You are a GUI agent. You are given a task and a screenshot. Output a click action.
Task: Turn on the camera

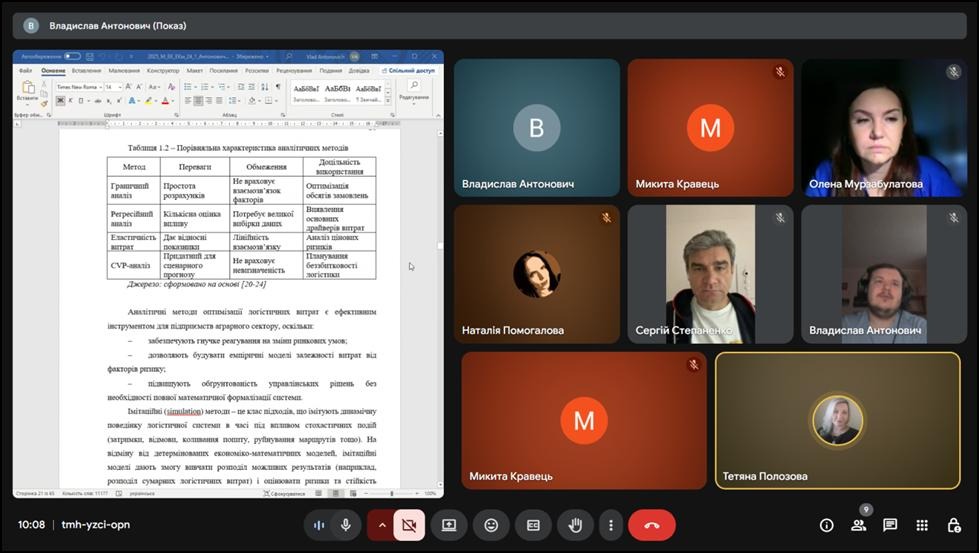(409, 525)
